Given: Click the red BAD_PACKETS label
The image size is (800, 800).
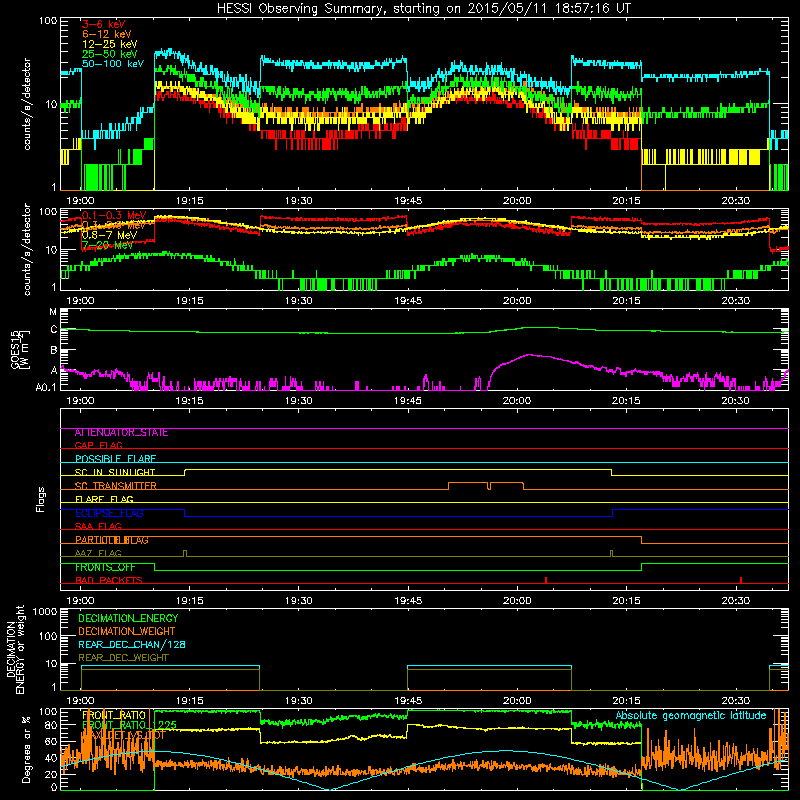Looking at the screenshot, I should (x=109, y=580).
